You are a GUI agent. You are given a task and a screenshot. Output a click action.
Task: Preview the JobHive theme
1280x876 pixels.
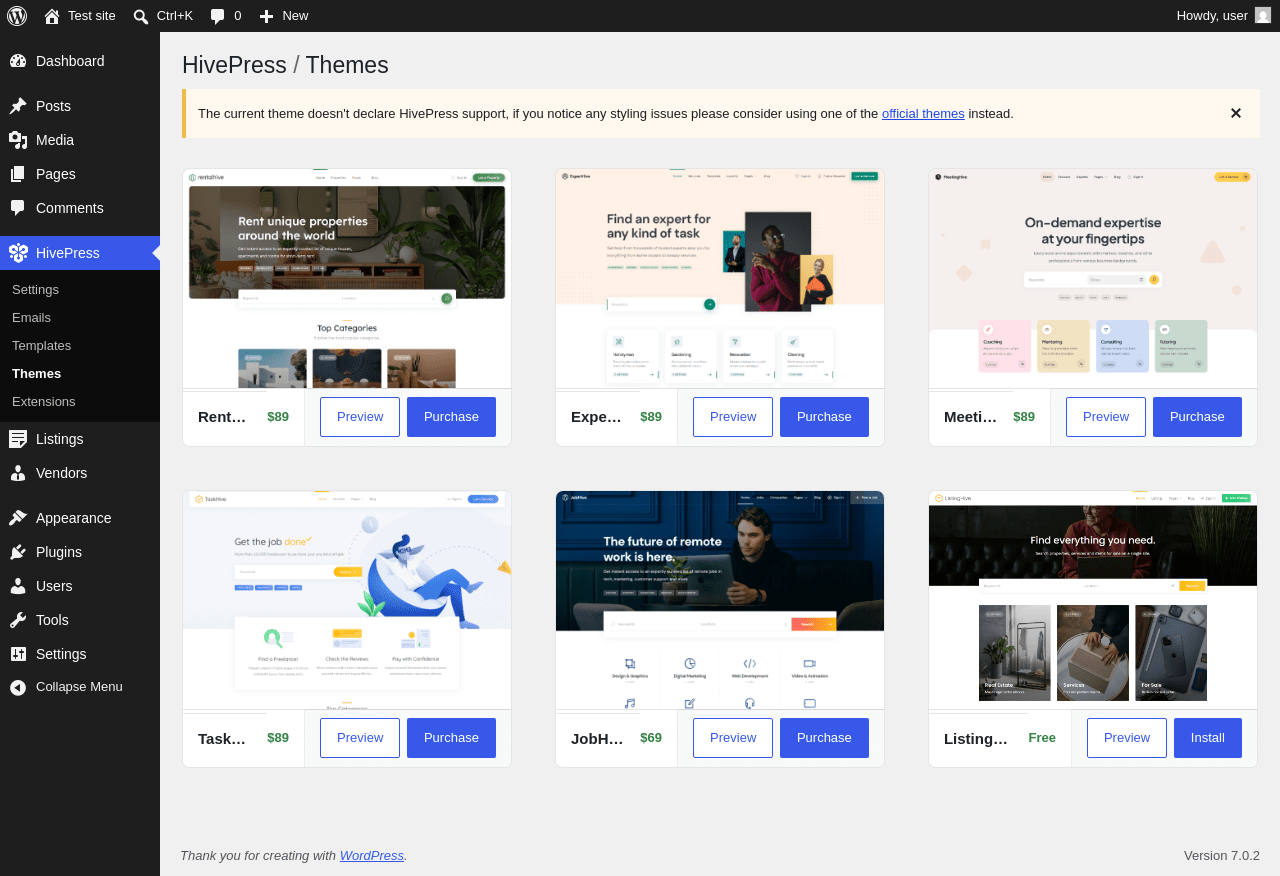733,738
